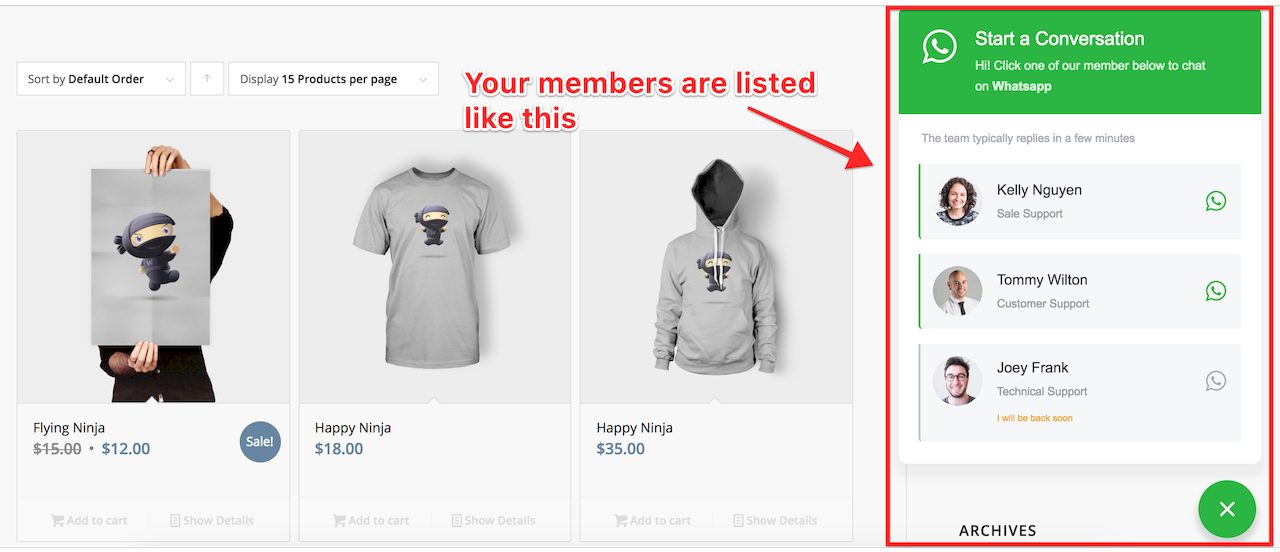Open $35.00 Happy Ninja hoodie title
1280x552 pixels.
(x=634, y=428)
